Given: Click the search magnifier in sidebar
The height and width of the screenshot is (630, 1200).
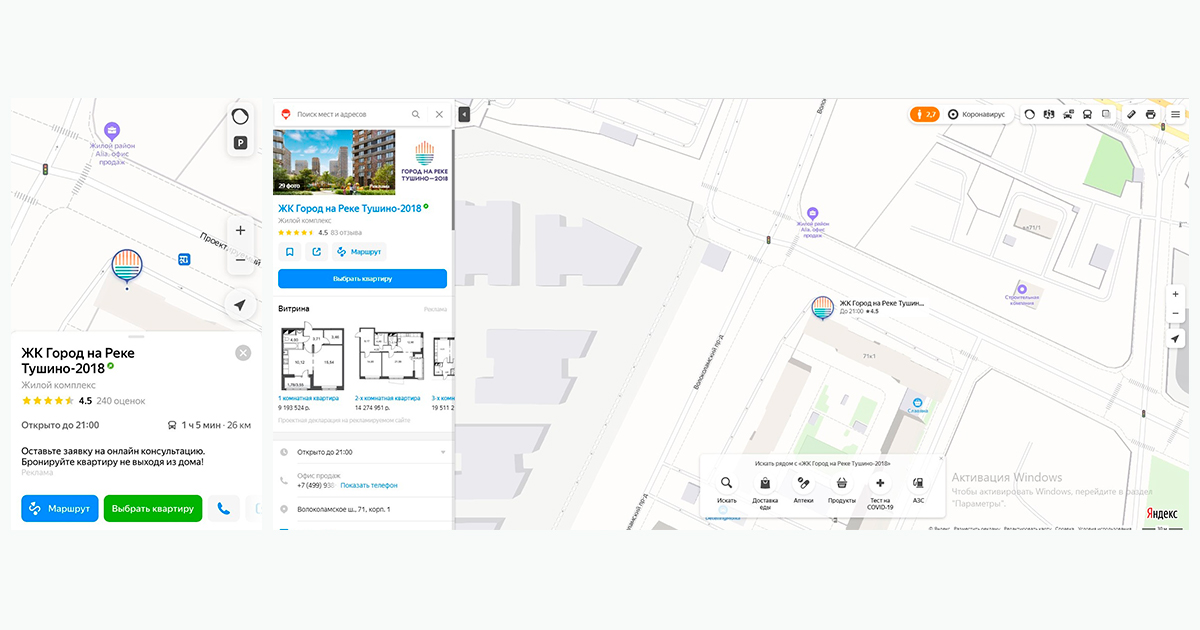Looking at the screenshot, I should point(416,115).
